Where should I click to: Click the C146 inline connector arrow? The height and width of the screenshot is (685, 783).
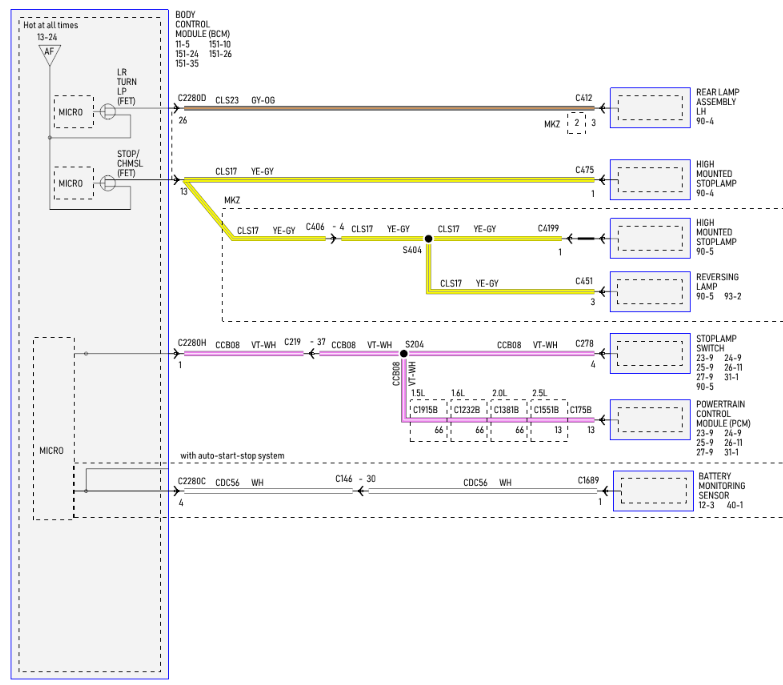pyautogui.click(x=361, y=491)
